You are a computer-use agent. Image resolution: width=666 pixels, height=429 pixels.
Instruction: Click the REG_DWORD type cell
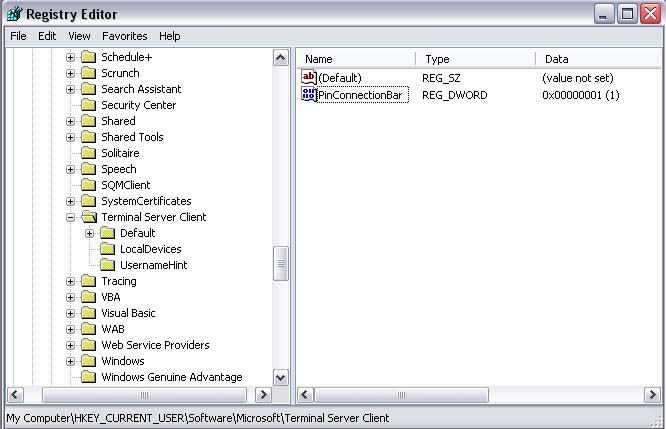pyautogui.click(x=454, y=95)
